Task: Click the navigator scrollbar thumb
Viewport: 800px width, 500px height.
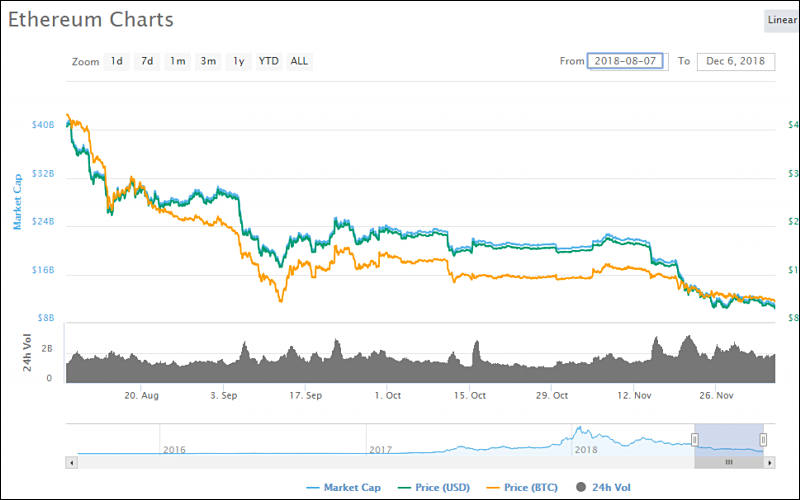Action: point(729,463)
